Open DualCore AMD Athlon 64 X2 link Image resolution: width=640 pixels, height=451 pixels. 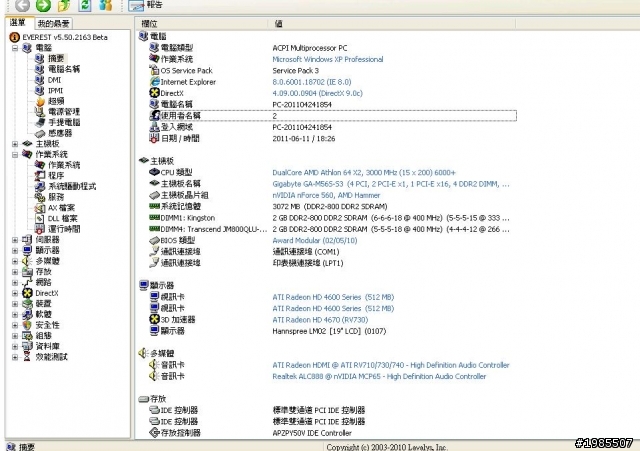click(364, 173)
